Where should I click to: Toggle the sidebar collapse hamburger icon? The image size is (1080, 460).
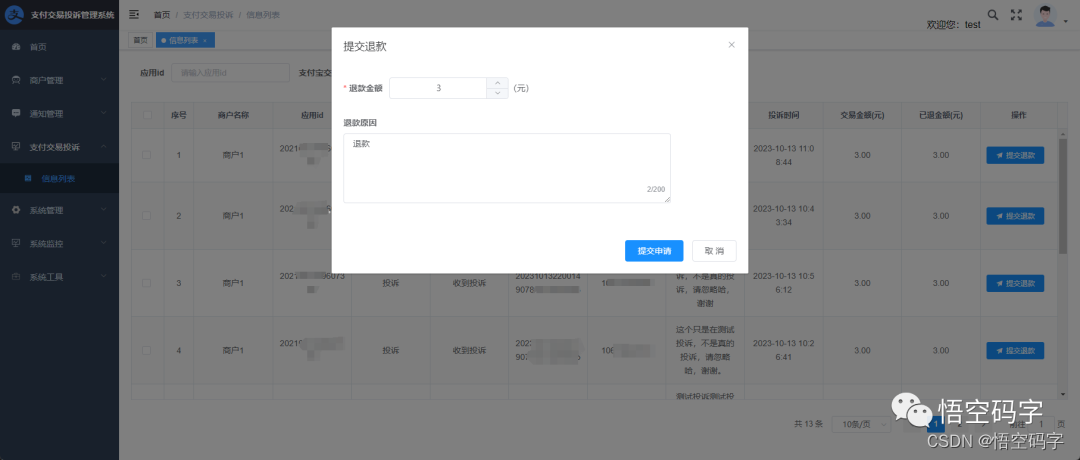(134, 14)
